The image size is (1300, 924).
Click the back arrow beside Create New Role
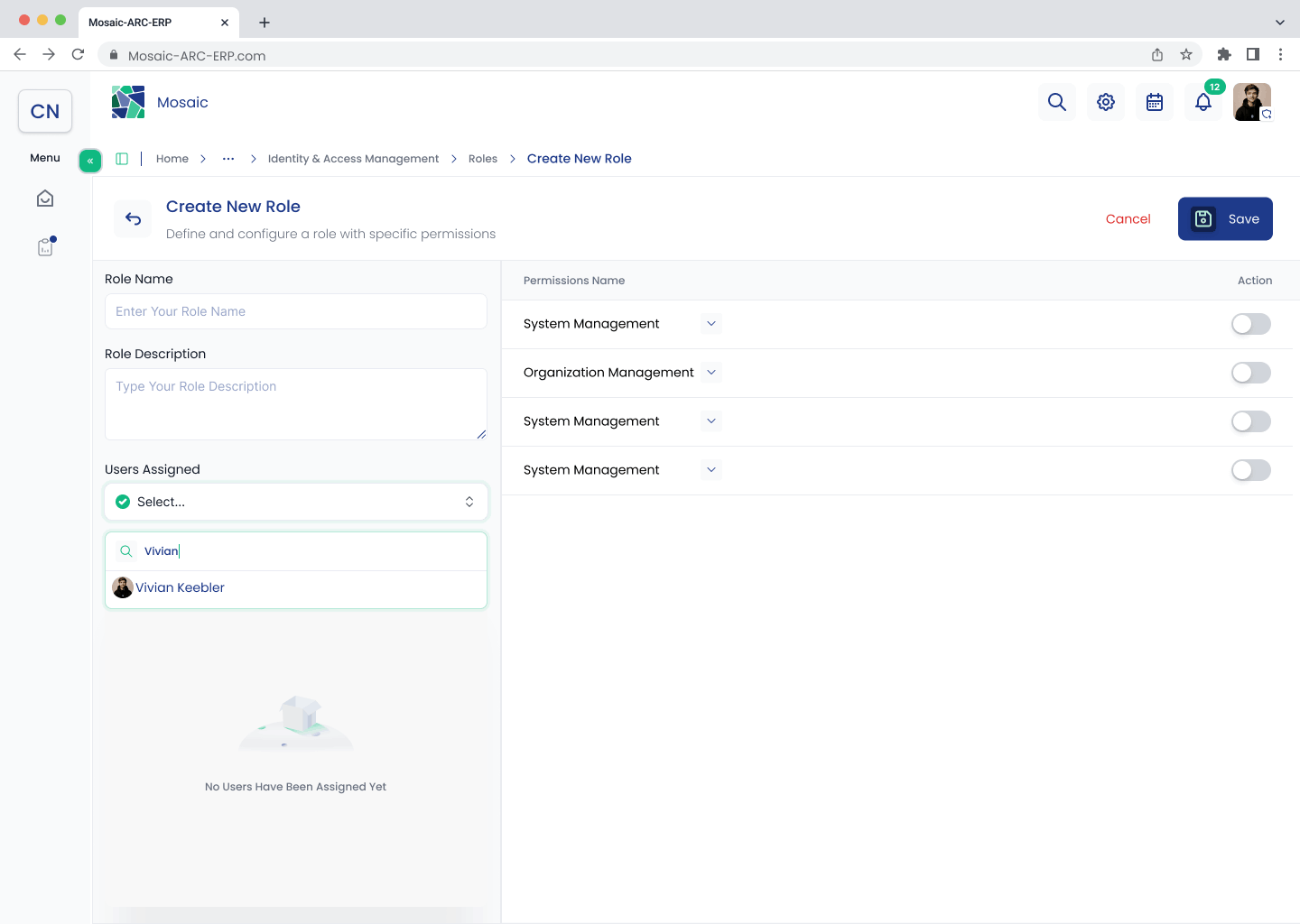click(134, 218)
